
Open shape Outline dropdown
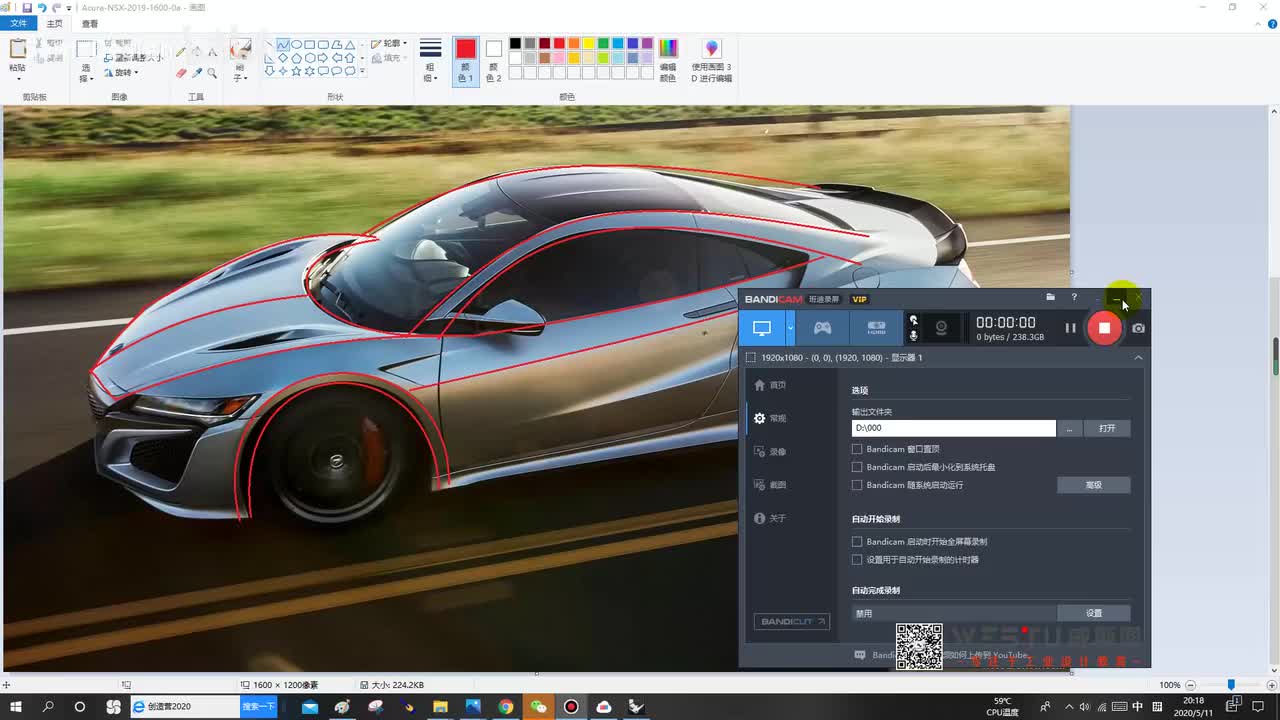[x=388, y=44]
